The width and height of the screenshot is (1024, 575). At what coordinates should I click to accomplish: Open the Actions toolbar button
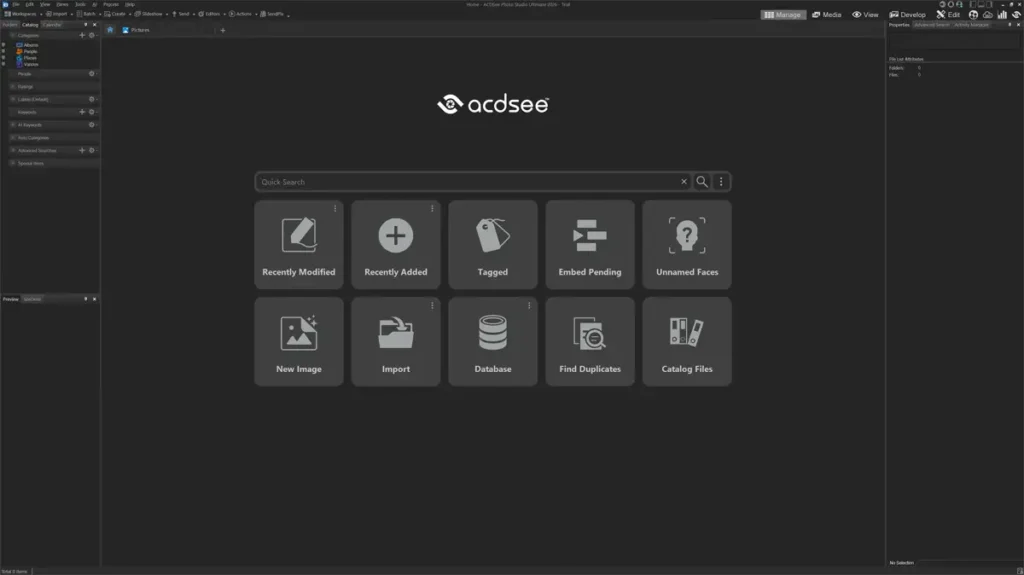coord(241,14)
